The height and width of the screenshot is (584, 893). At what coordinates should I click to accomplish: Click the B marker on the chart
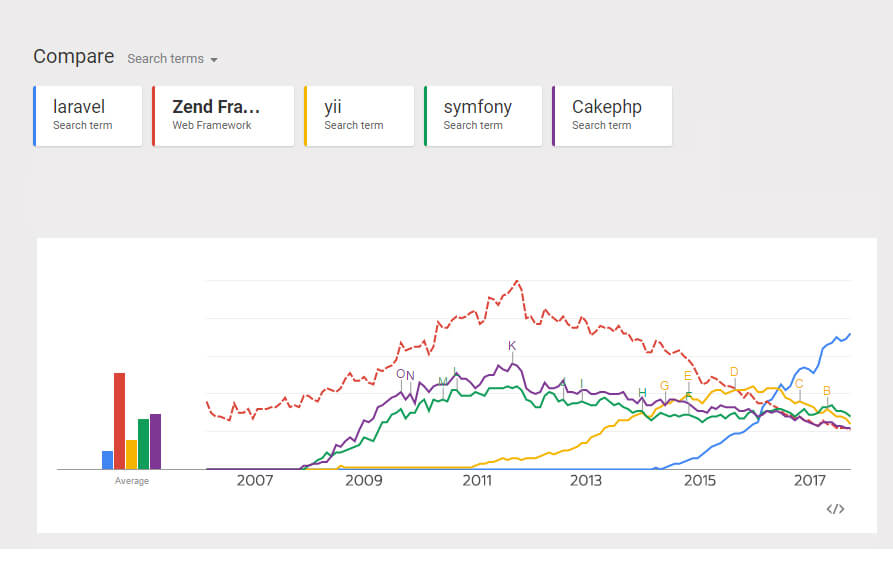click(x=827, y=391)
